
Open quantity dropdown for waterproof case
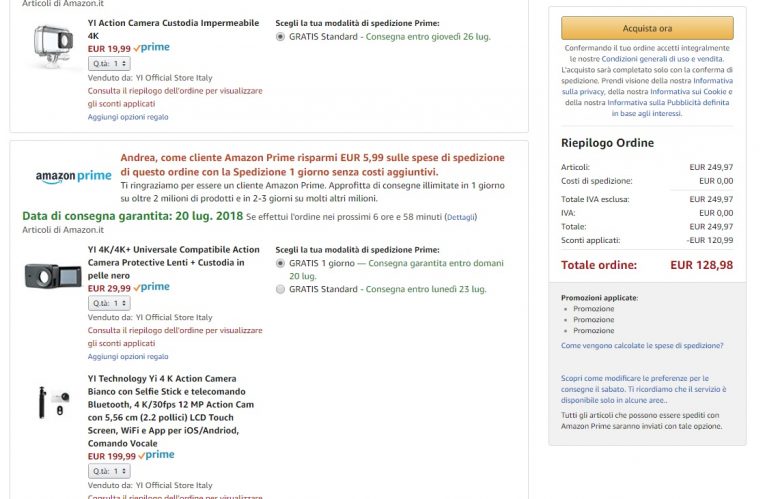coord(109,63)
